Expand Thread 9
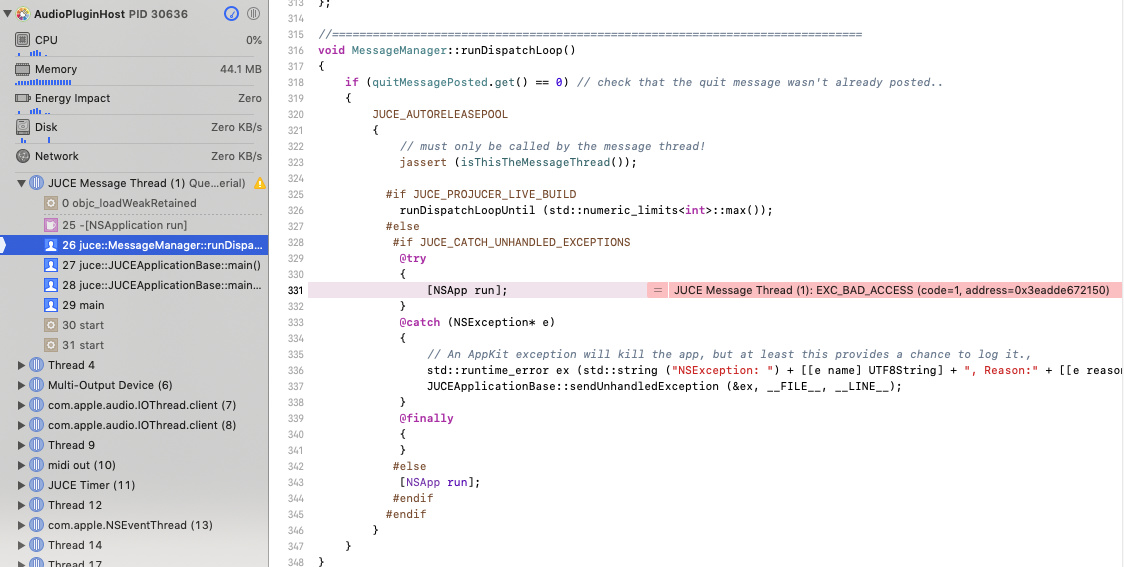The image size is (1124, 567). [x=22, y=445]
